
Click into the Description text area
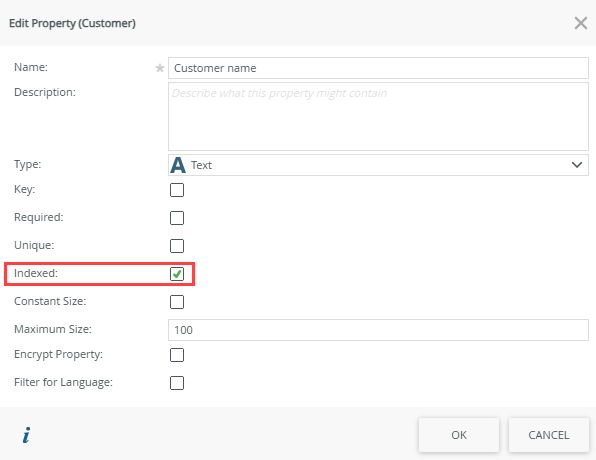click(x=378, y=116)
